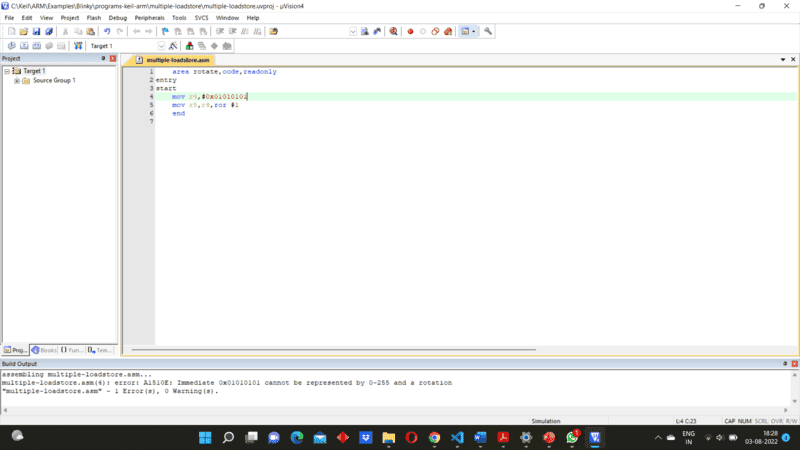Click the Cut scissors icon
The image size is (800, 450).
[x=65, y=32]
